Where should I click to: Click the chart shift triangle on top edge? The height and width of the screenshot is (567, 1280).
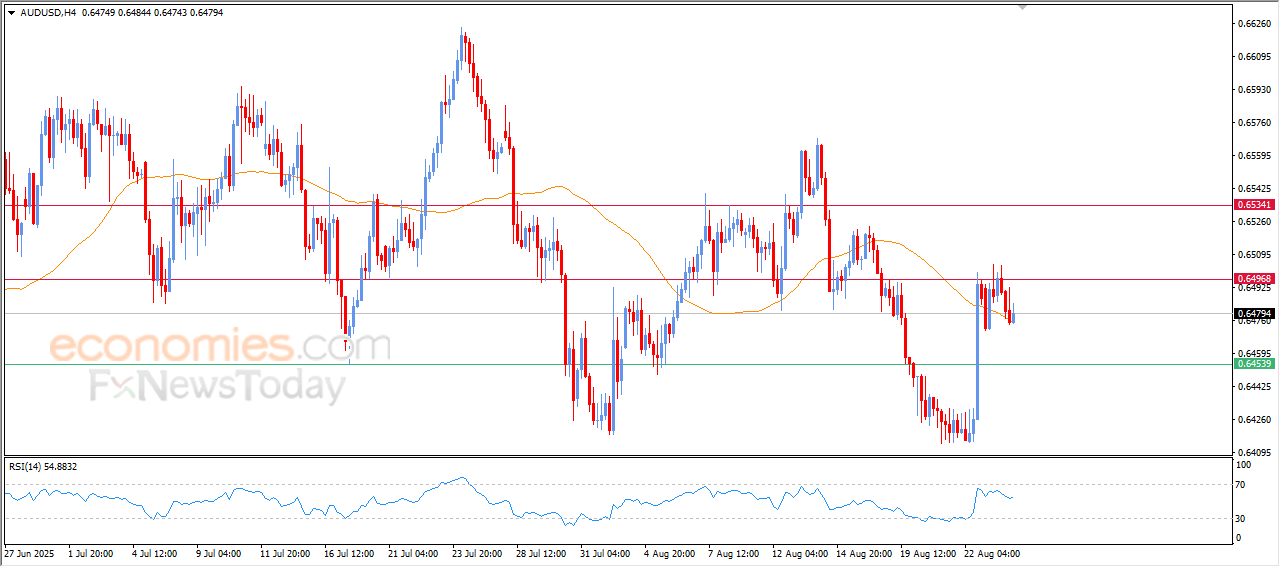coord(1022,6)
